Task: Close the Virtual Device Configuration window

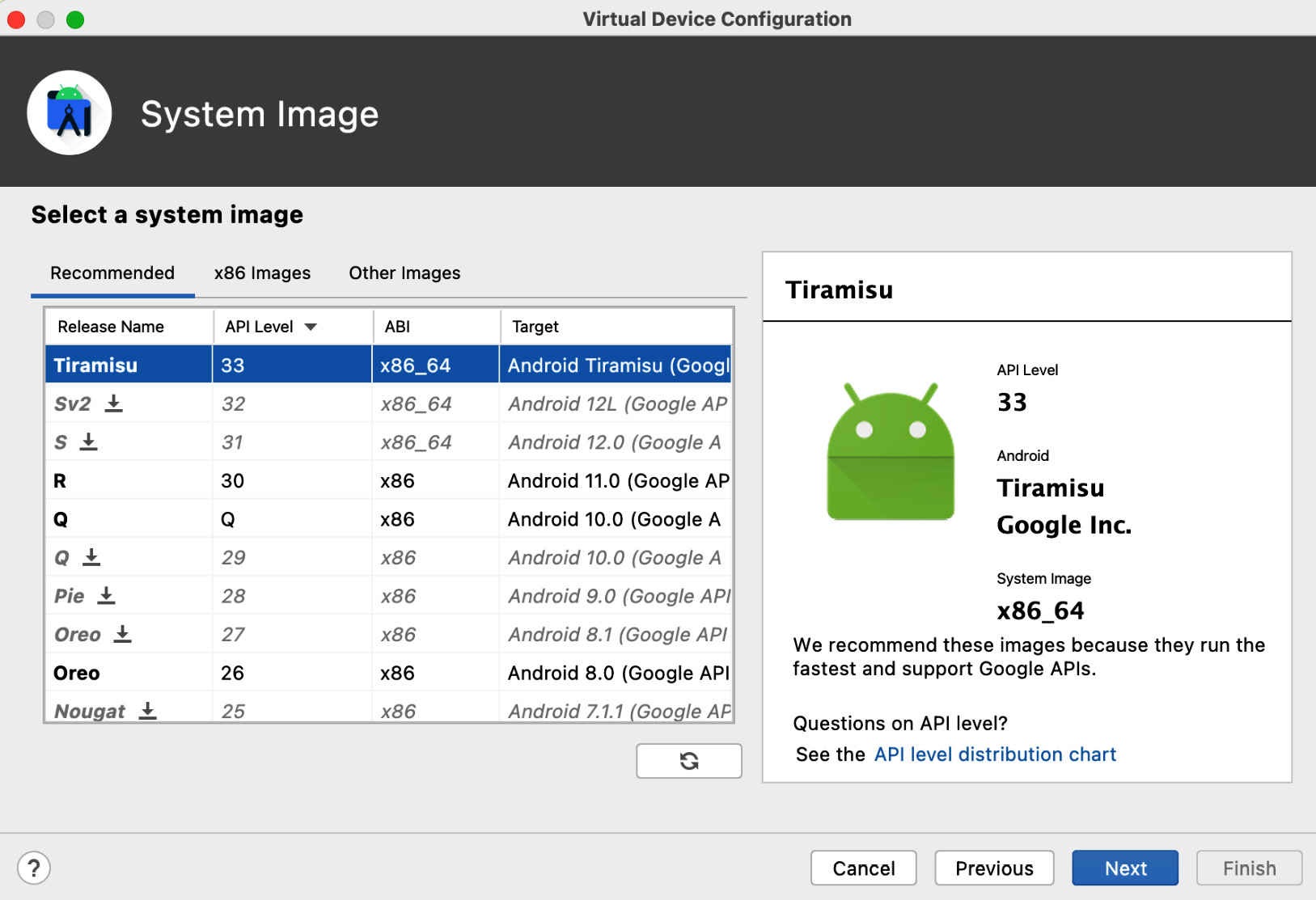Action: click(x=16, y=19)
